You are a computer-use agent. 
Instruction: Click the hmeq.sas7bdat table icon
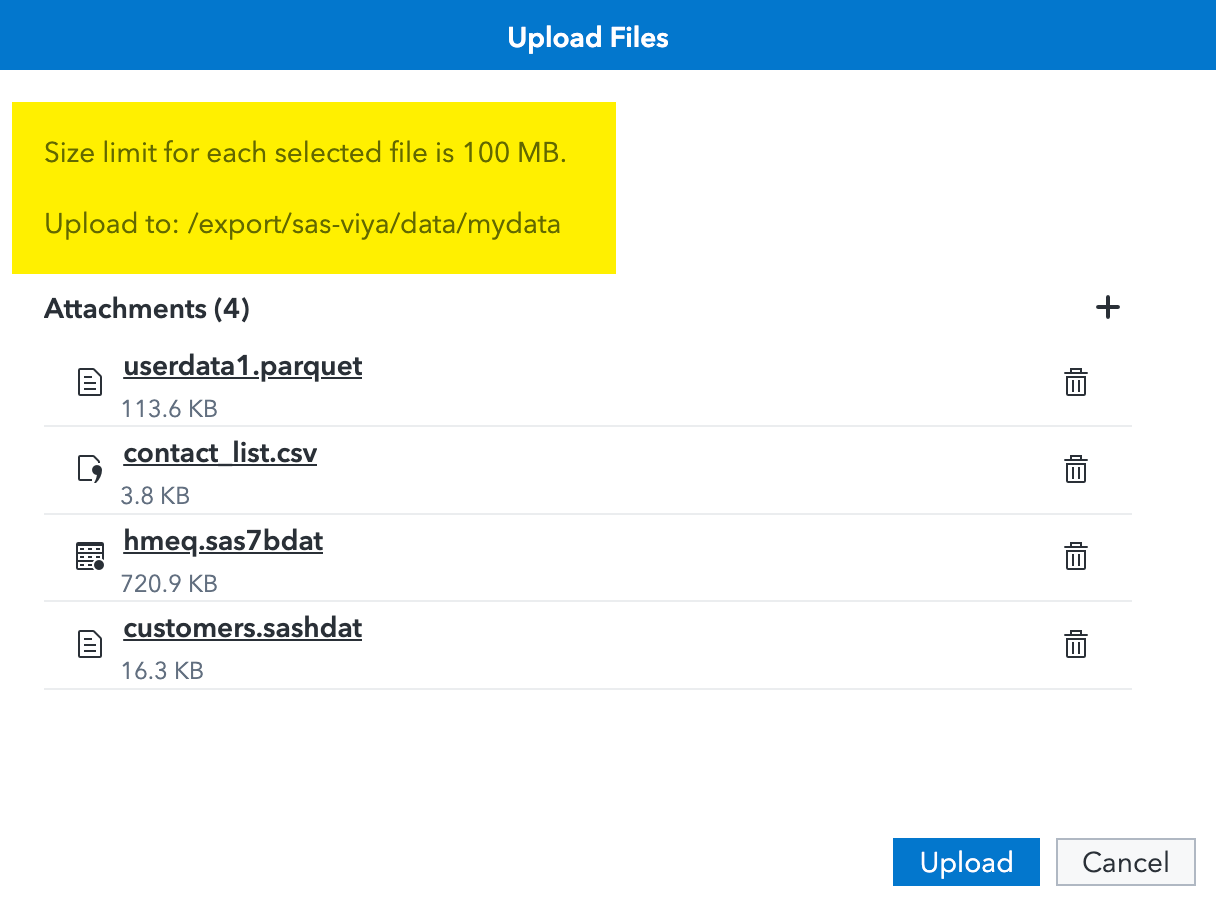pos(90,556)
